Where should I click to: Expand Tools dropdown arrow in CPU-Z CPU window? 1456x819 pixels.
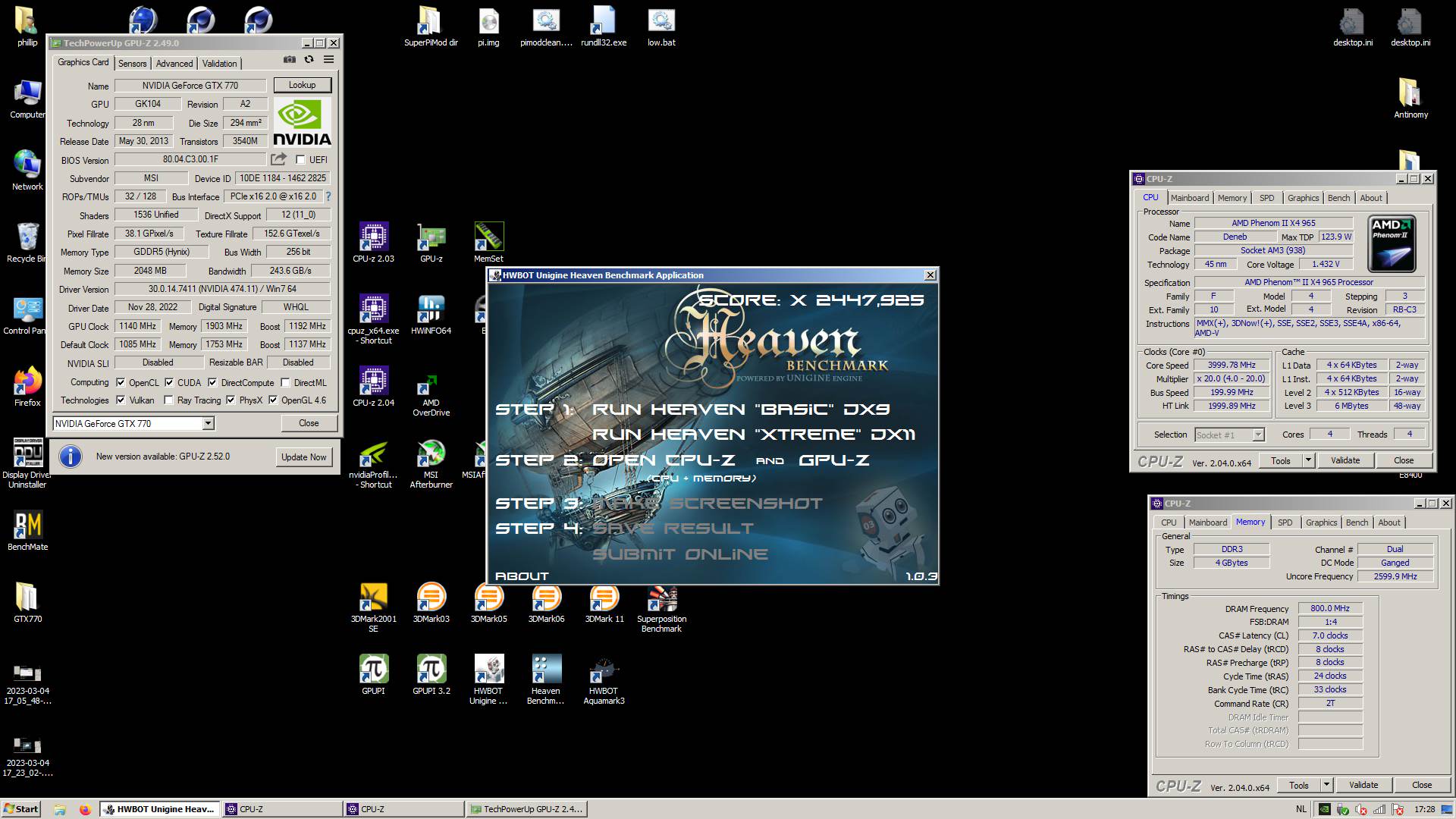coord(1307,460)
